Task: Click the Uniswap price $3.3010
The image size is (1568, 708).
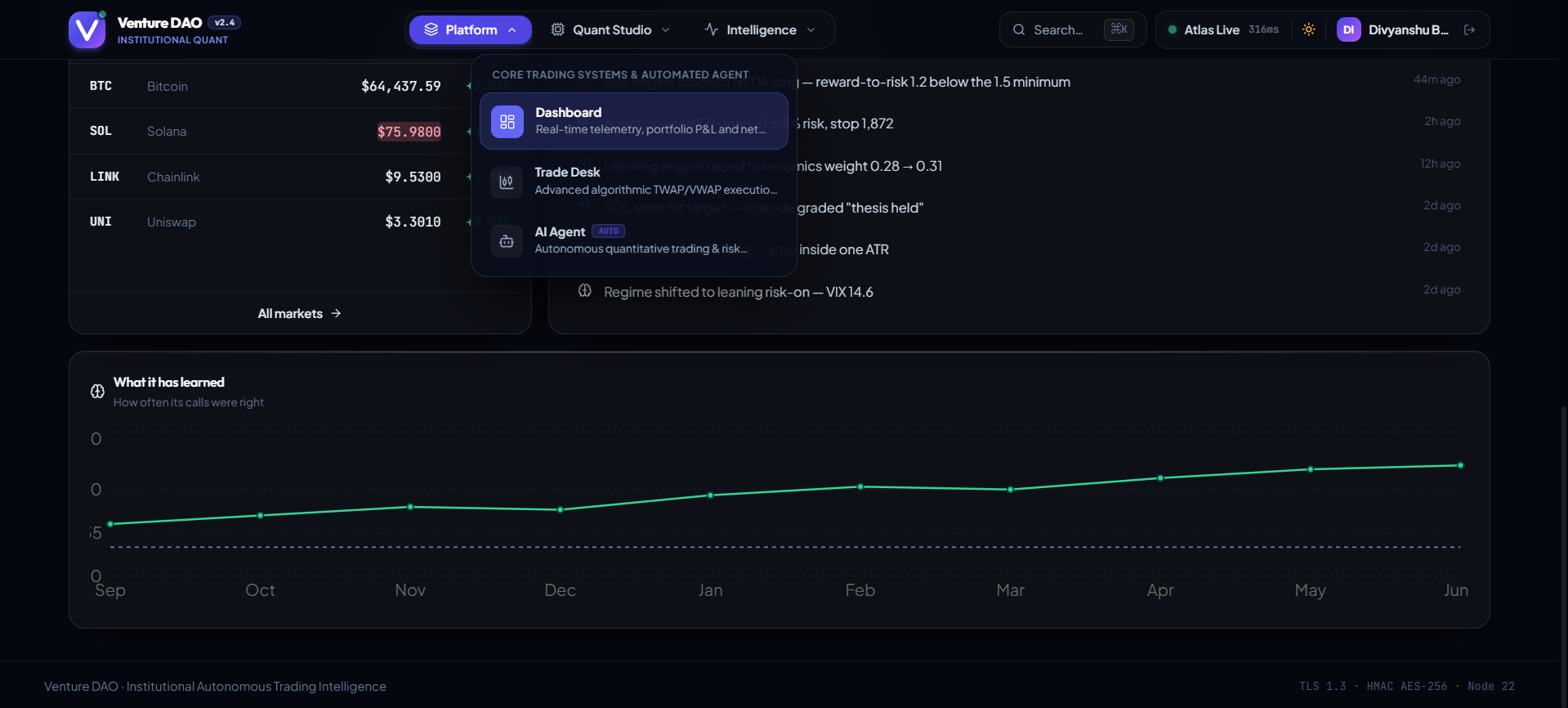Action: tap(413, 222)
